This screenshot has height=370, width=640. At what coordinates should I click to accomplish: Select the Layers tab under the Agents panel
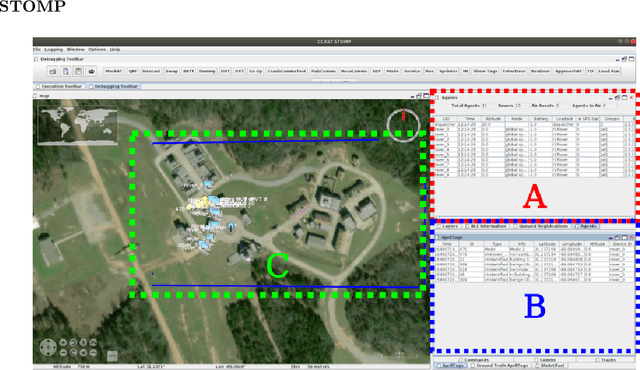448,226
